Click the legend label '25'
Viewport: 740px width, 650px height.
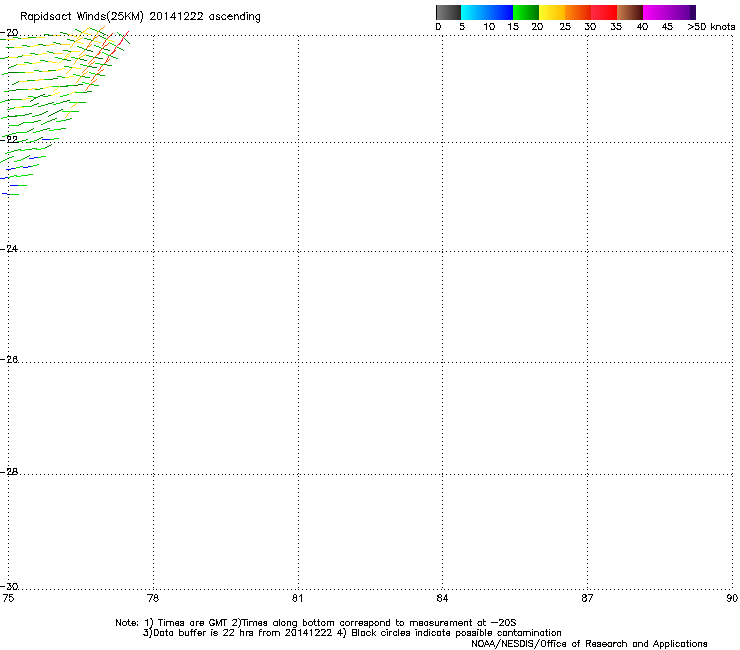pyautogui.click(x=565, y=27)
